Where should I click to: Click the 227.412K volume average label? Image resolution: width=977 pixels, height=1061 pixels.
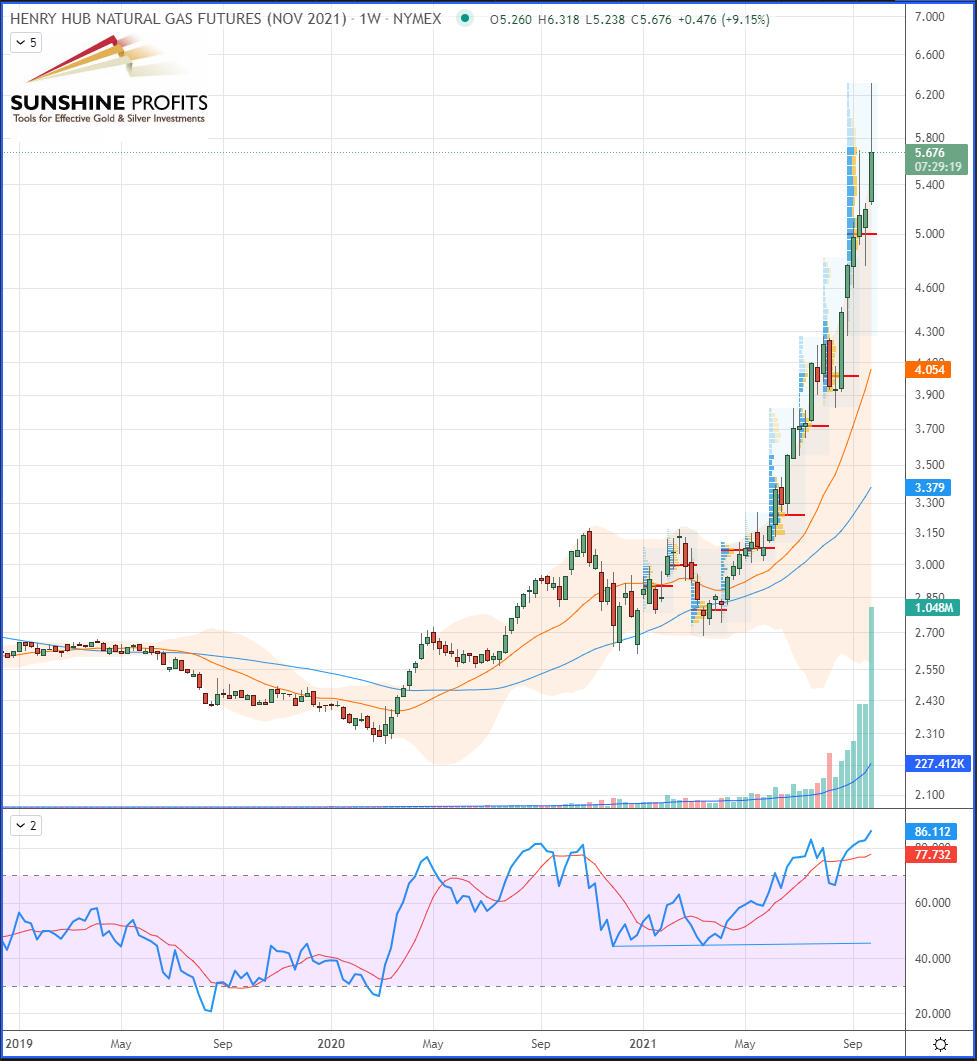(x=938, y=763)
